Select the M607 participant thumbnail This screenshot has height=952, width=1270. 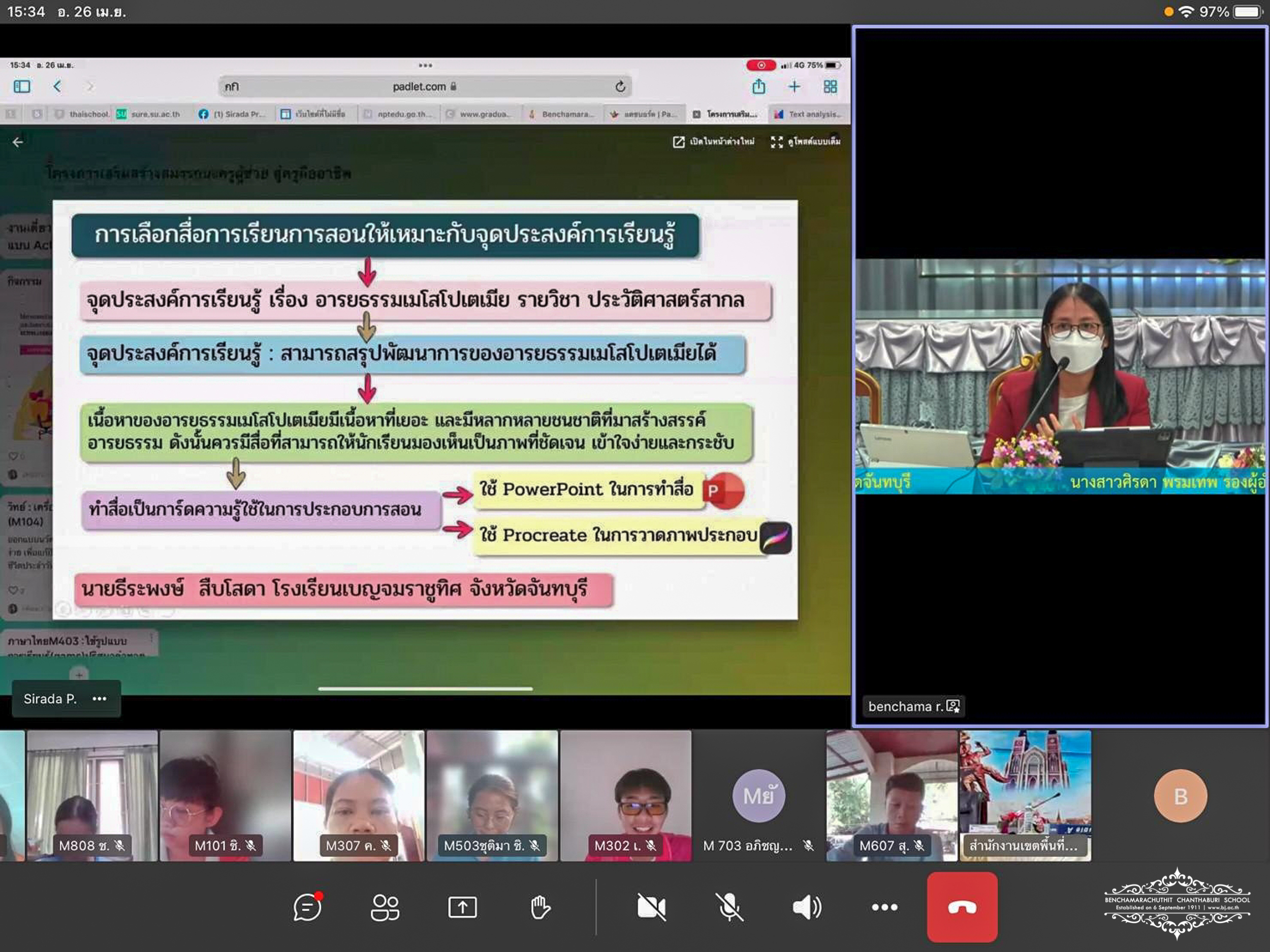click(x=892, y=795)
